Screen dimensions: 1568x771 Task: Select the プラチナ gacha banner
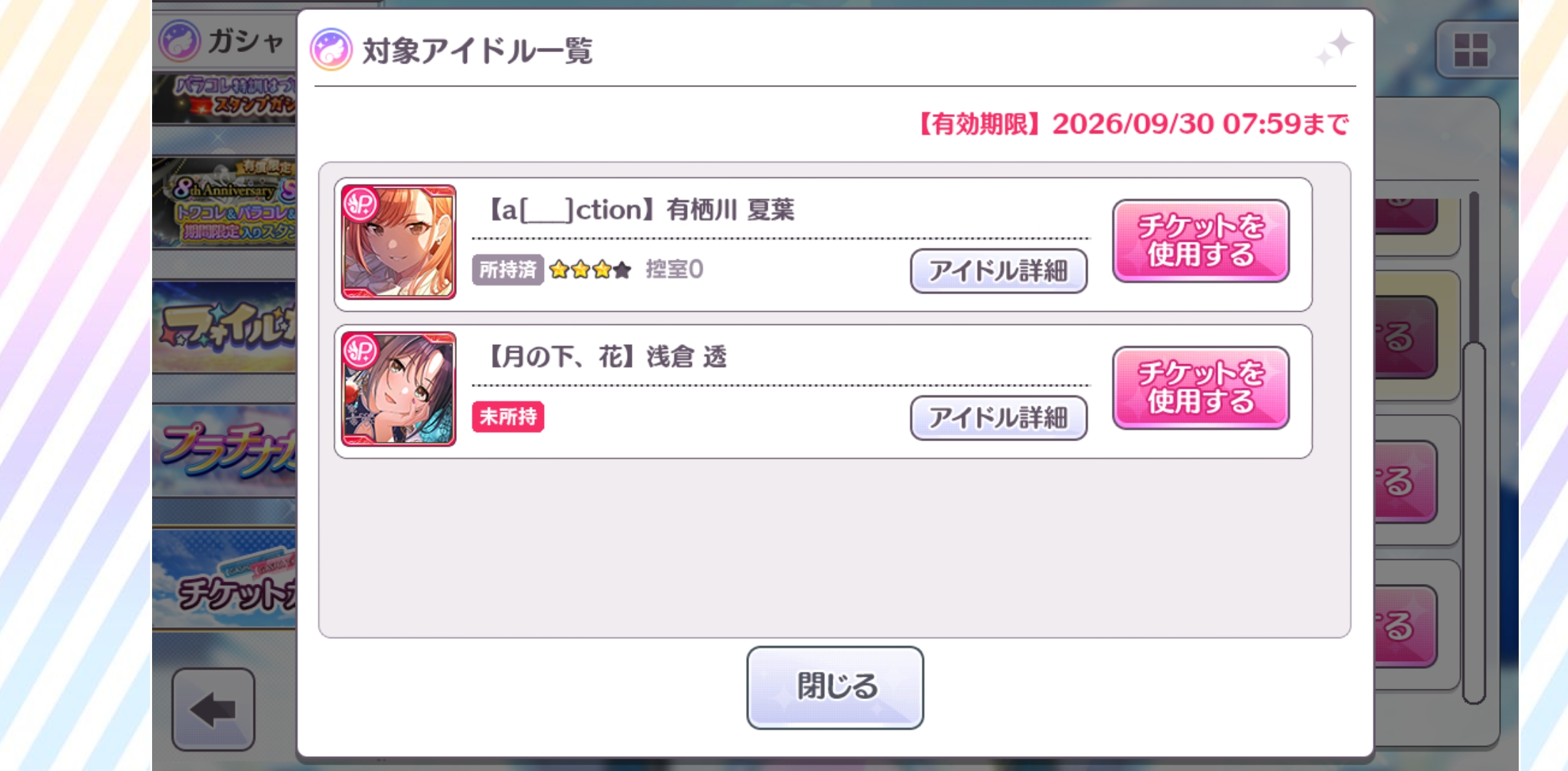224,451
